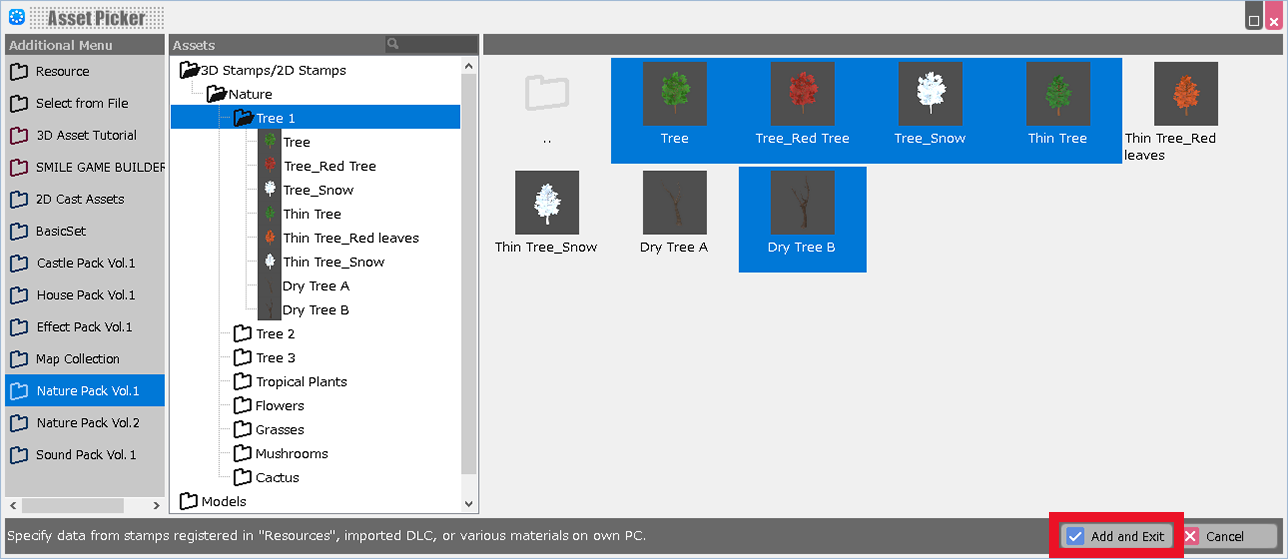Viewport: 1288px width, 560px height.
Task: Expand the Models folder
Action: [222, 501]
